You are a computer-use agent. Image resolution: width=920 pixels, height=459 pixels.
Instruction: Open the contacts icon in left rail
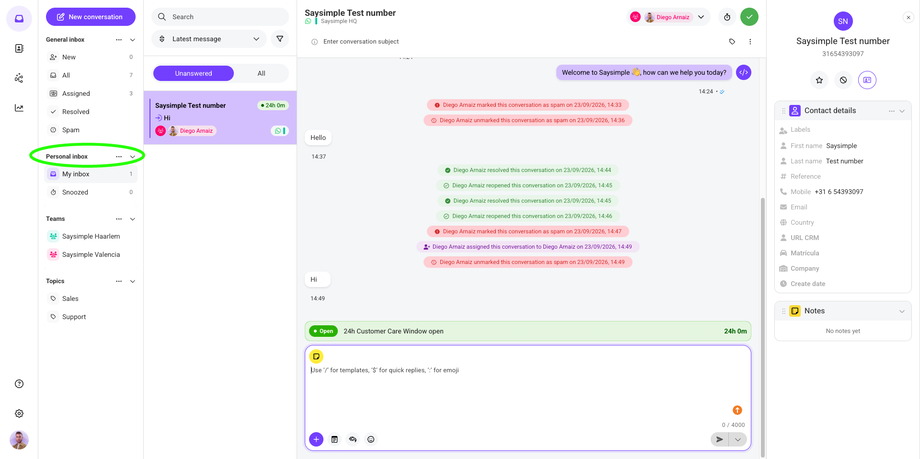pos(19,48)
